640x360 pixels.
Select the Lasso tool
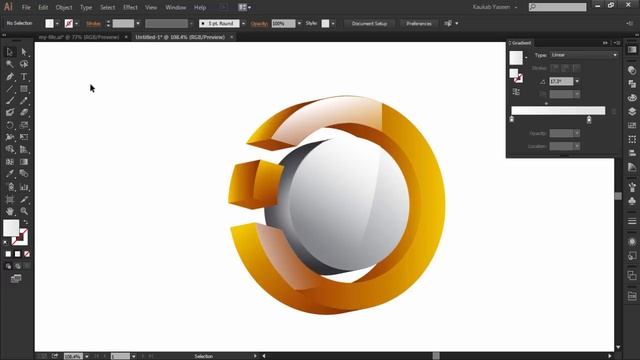[x=24, y=64]
